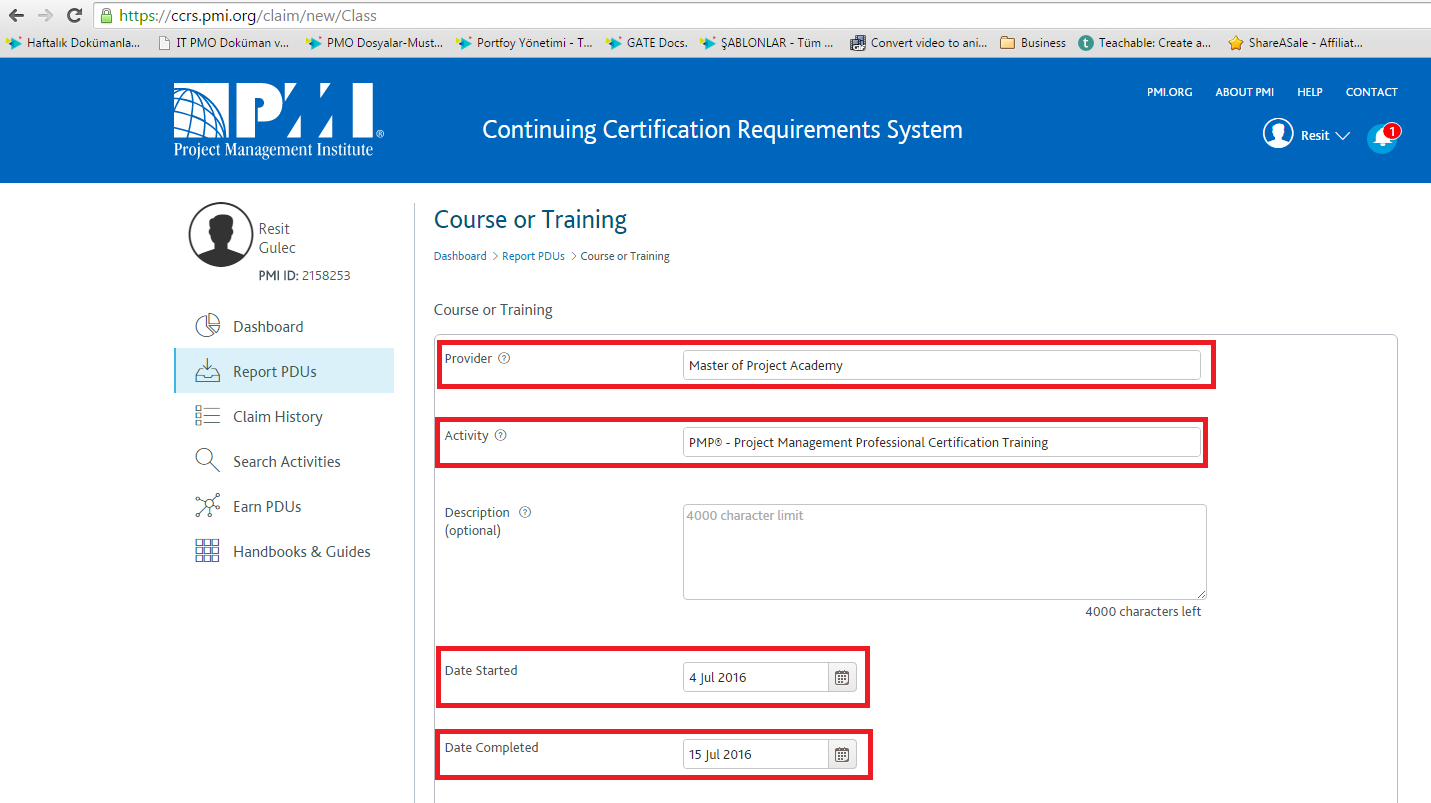Click the browser address bar URL

[x=248, y=16]
